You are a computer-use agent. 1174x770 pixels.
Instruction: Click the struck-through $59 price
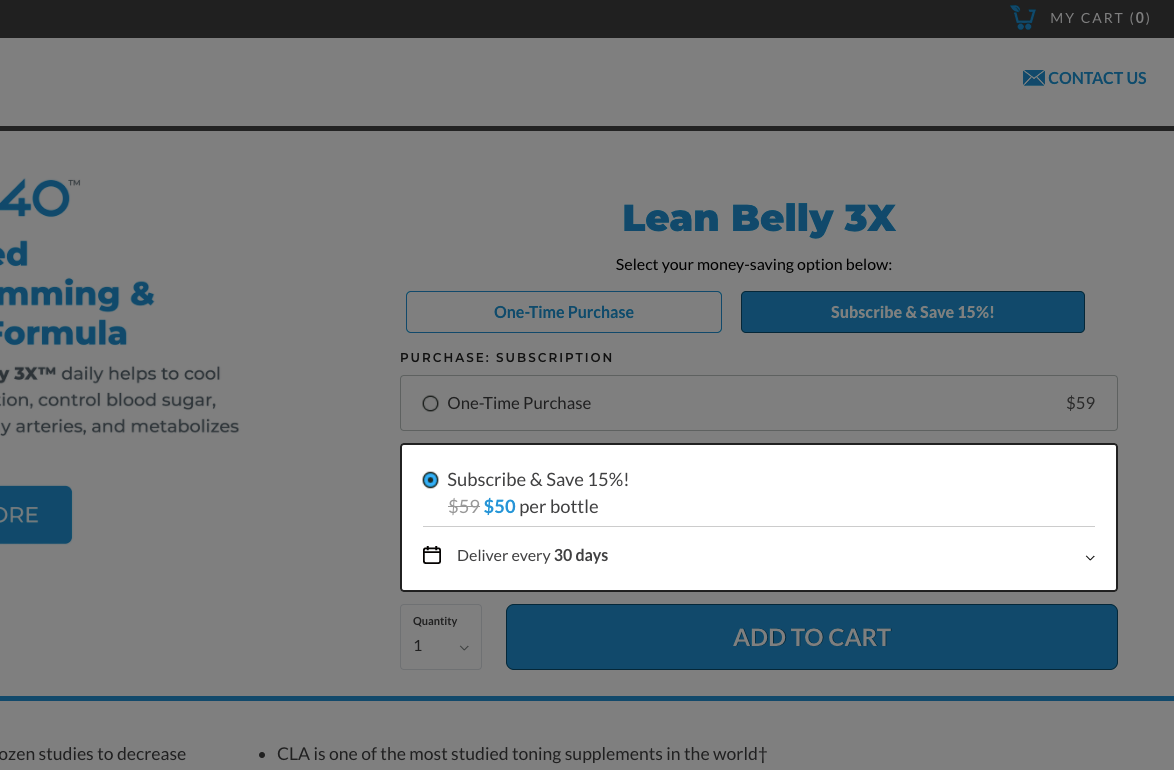(x=463, y=506)
